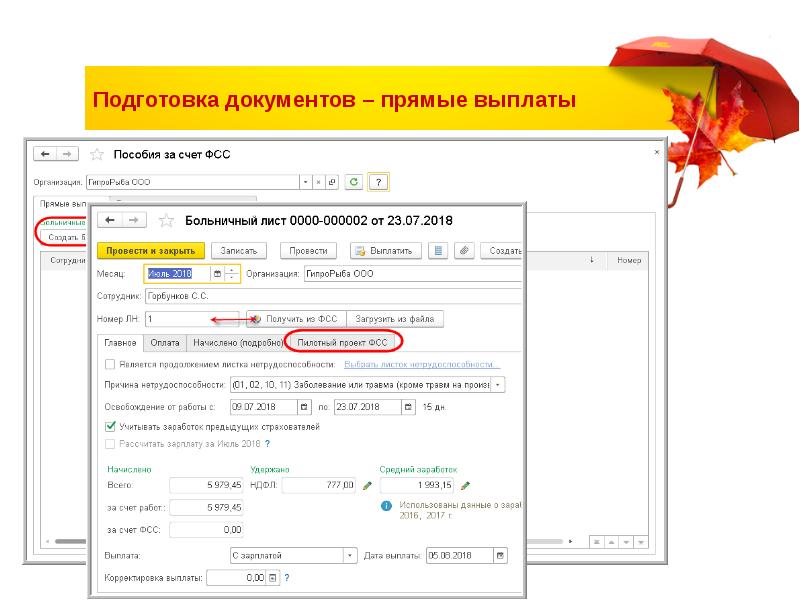
Task: Check 'Рассчитать зарплату за Июль 2018' box
Action: [110, 442]
